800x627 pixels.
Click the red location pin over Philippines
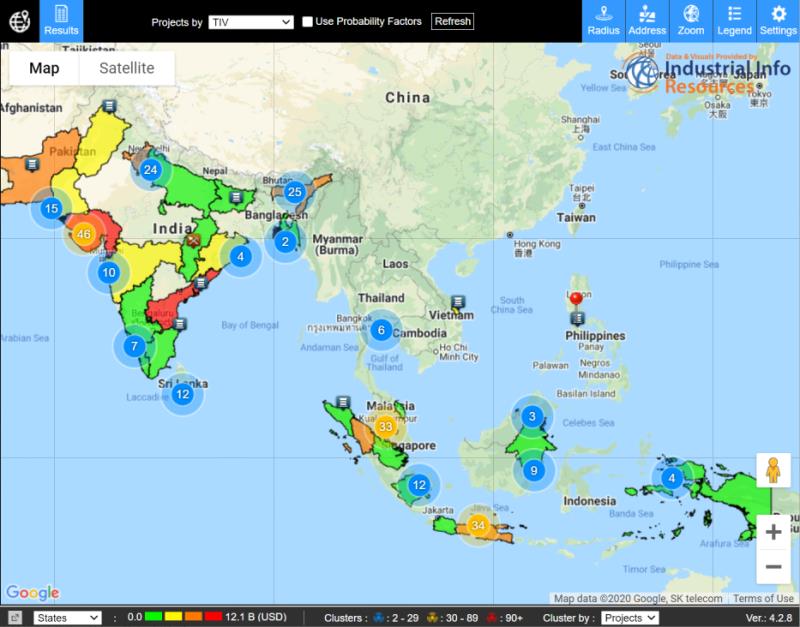point(576,300)
